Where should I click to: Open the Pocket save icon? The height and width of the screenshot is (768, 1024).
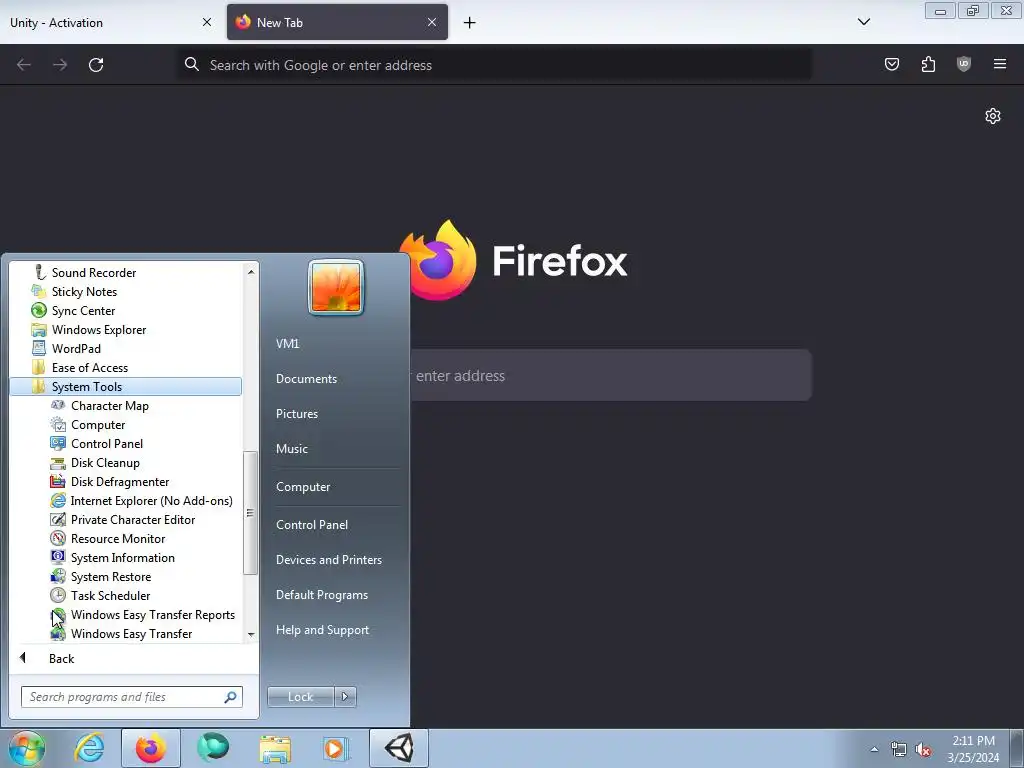tap(891, 64)
